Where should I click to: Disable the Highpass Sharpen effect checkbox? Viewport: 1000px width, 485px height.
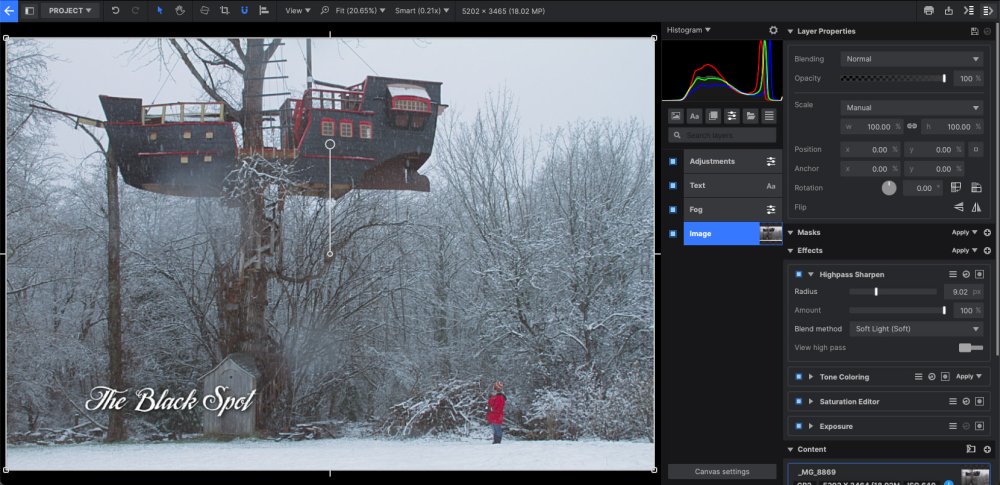click(798, 274)
